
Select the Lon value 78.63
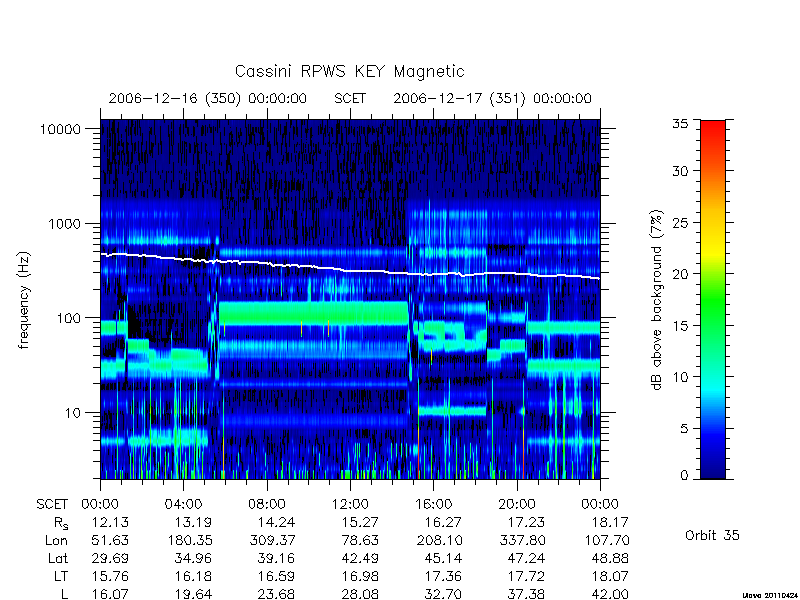tap(360, 540)
